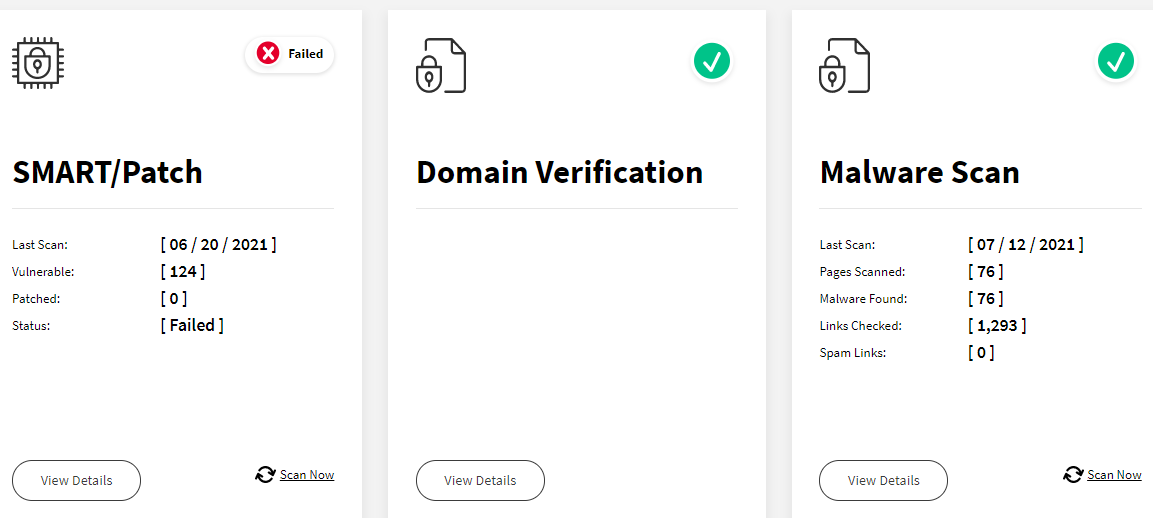Click the Pages Scanned: label
Viewport: 1153px width, 518px height.
862,272
